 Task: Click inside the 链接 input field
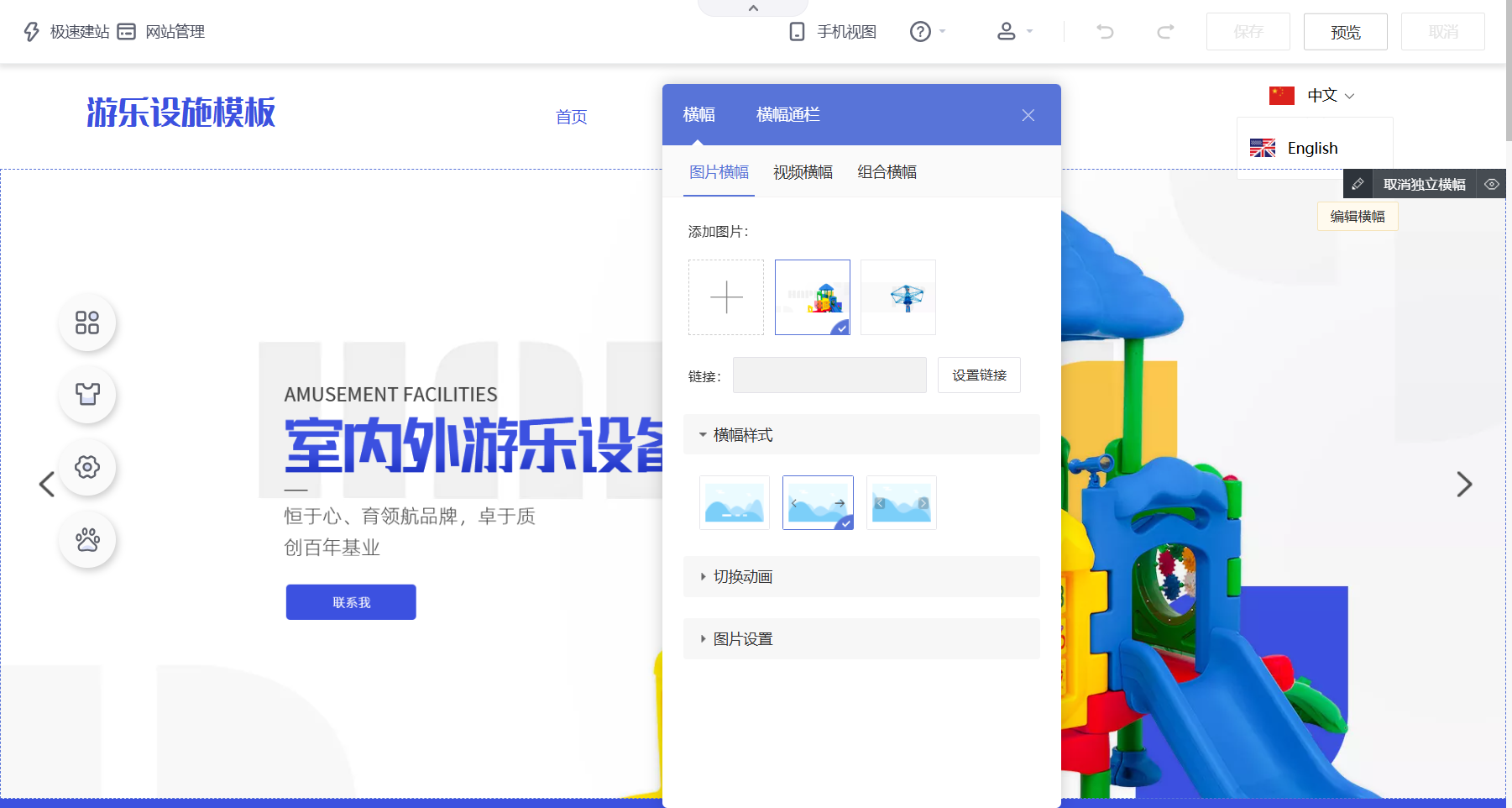pyautogui.click(x=829, y=375)
